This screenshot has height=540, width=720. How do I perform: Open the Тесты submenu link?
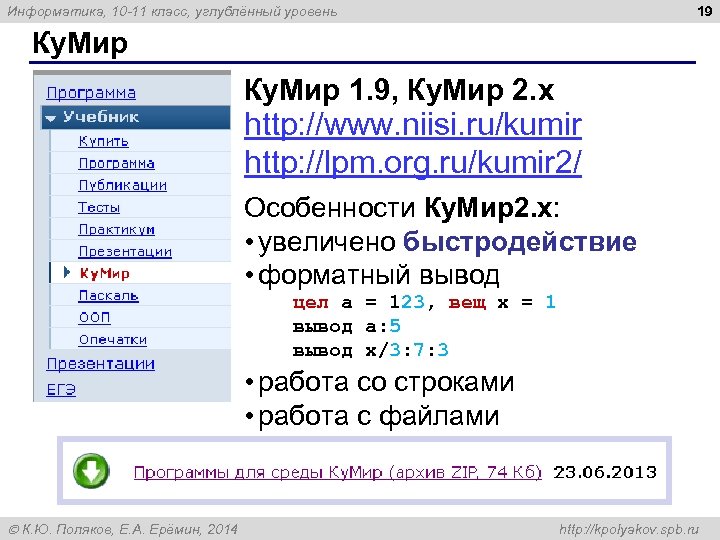(99, 208)
